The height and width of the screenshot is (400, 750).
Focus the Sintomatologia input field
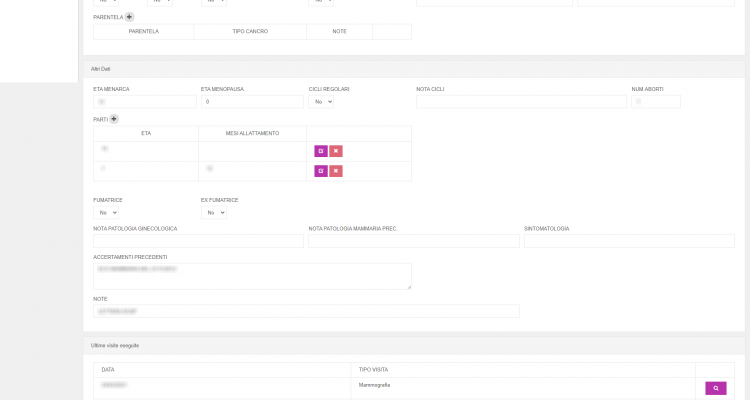pyautogui.click(x=629, y=241)
